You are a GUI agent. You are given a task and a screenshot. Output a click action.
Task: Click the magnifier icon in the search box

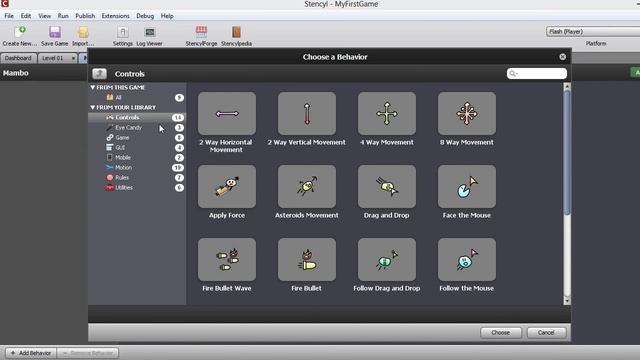(513, 73)
